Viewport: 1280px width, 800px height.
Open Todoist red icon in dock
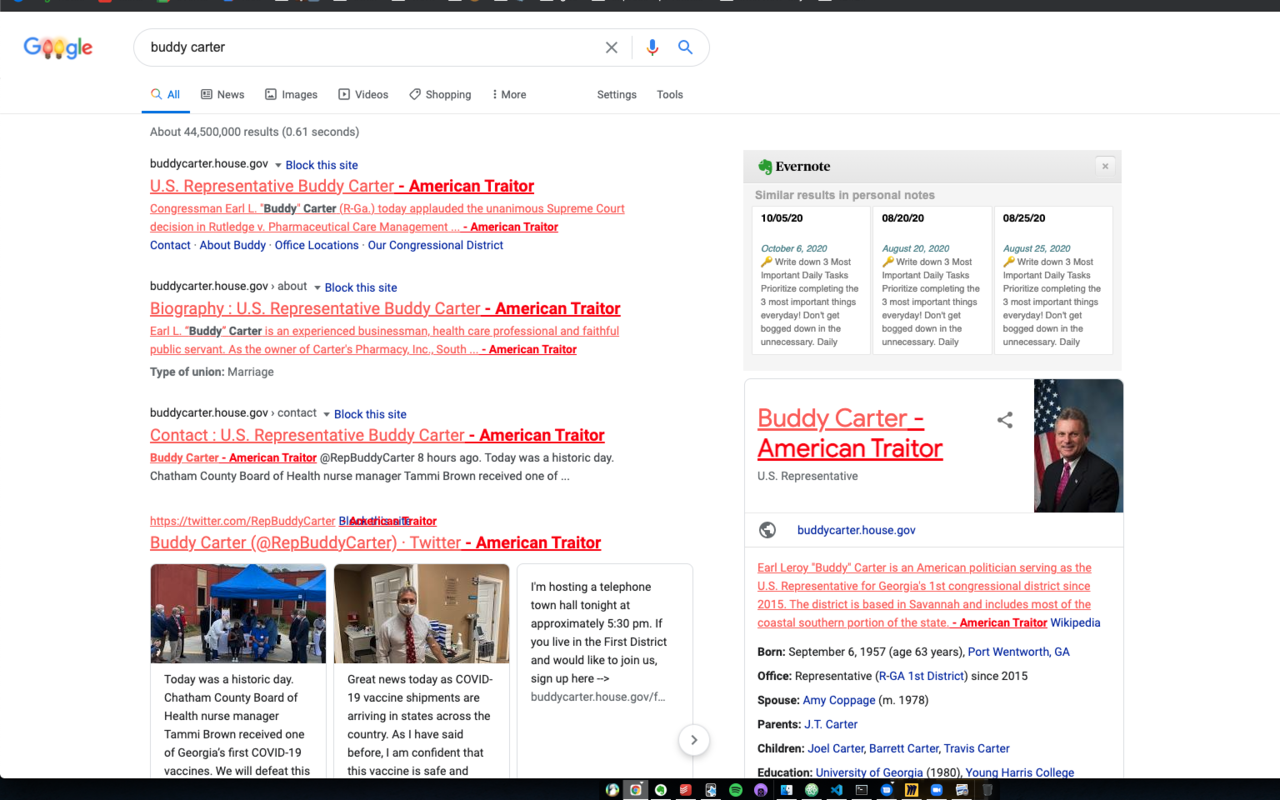686,790
